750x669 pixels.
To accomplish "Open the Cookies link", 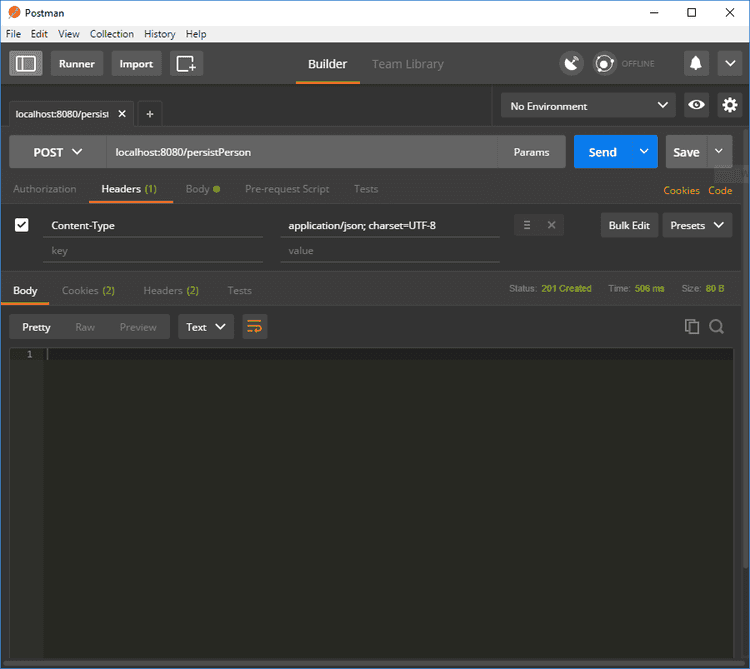I will click(x=681, y=190).
